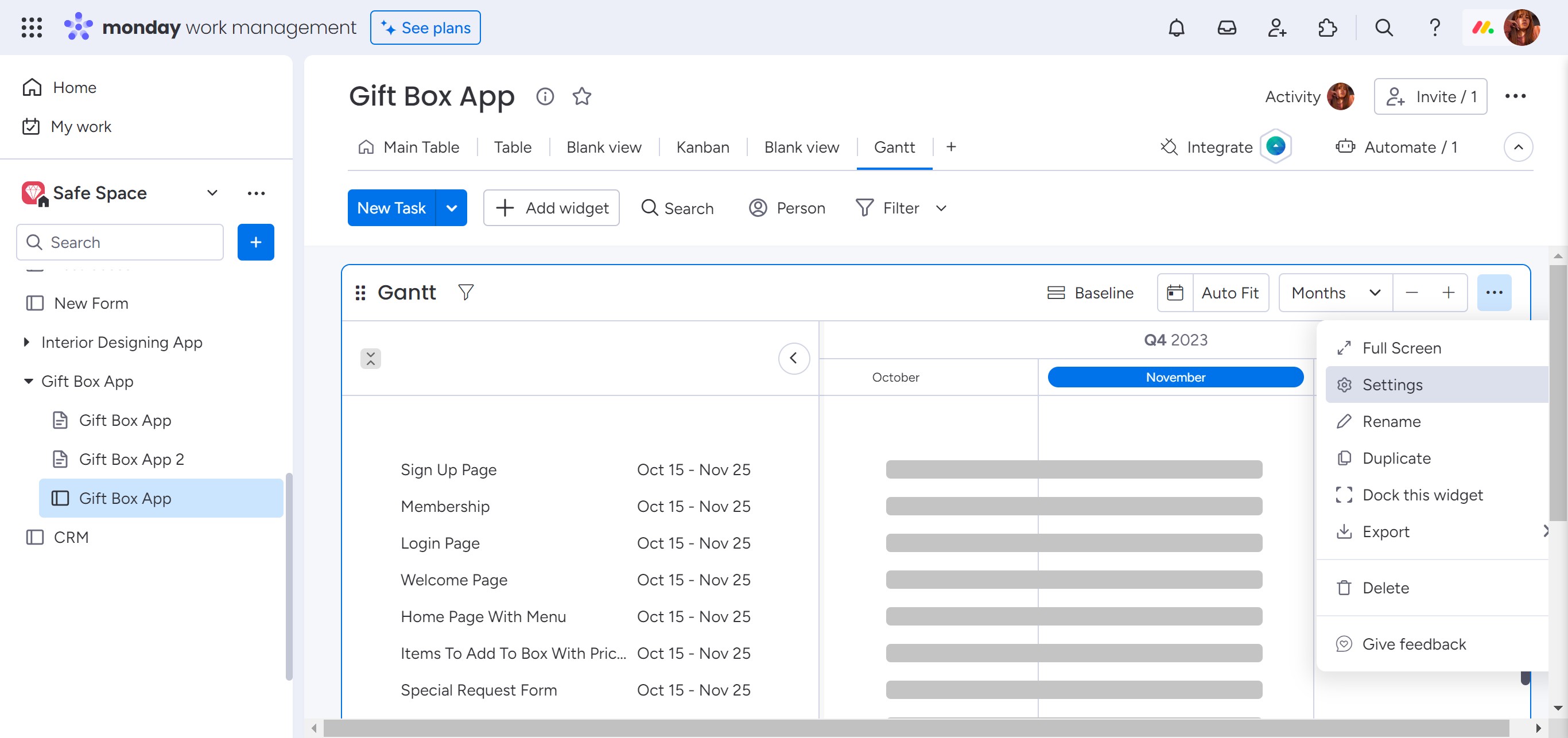This screenshot has height=738, width=1568.
Task: Open the Months timescale dropdown
Action: coord(1336,293)
